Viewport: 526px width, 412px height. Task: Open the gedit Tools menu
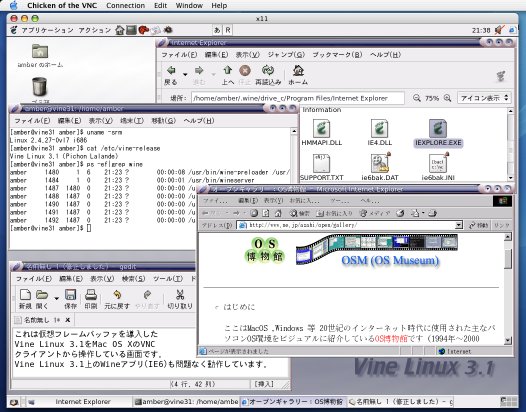[x=168, y=278]
